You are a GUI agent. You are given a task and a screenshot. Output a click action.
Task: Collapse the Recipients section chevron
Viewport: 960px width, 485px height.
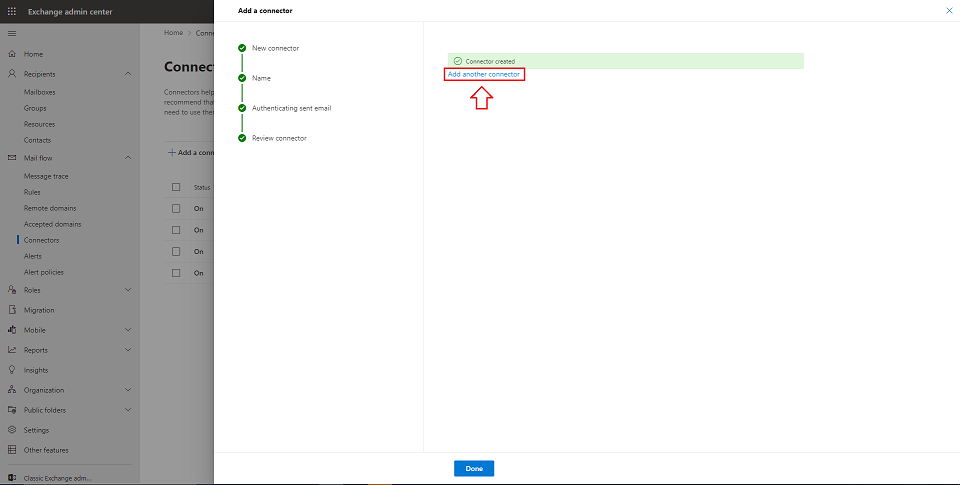click(x=128, y=74)
